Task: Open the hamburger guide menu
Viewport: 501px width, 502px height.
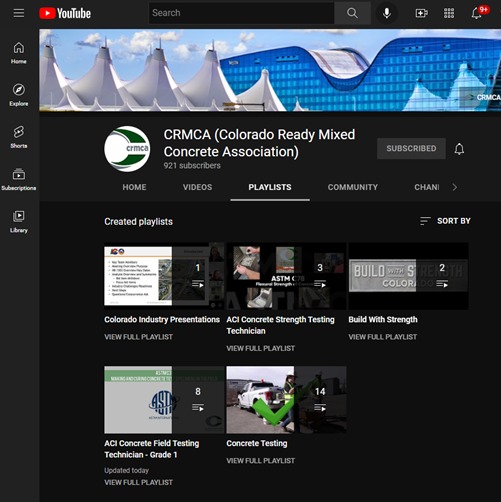Action: coord(19,13)
